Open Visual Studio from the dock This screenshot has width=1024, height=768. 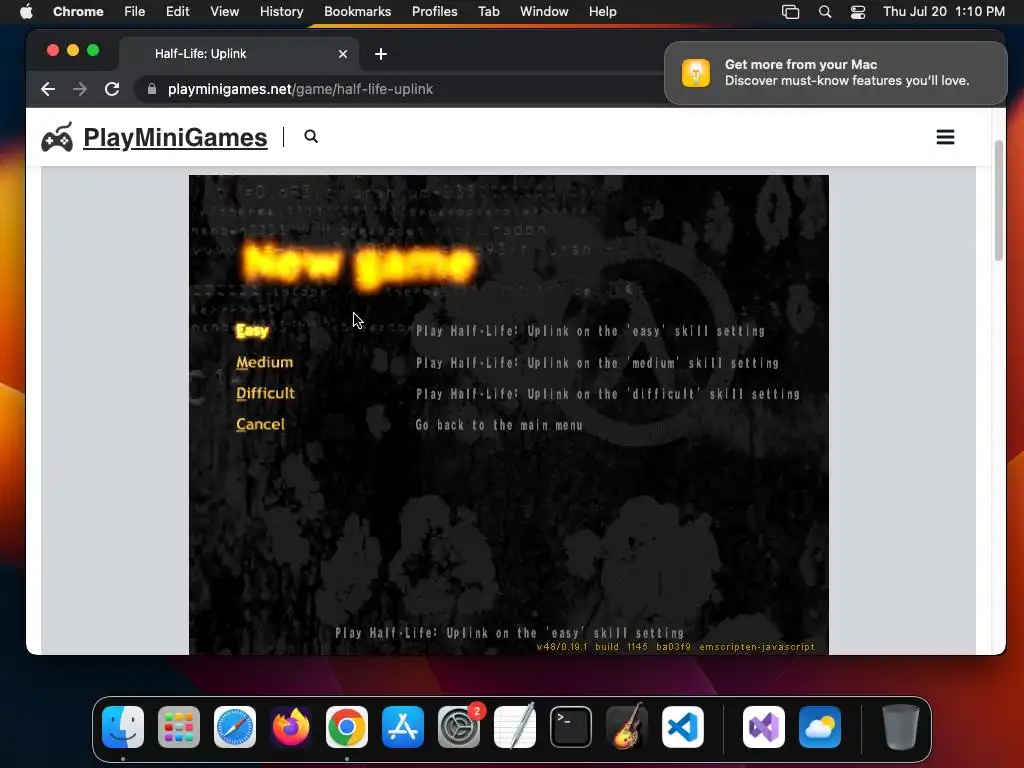click(763, 727)
